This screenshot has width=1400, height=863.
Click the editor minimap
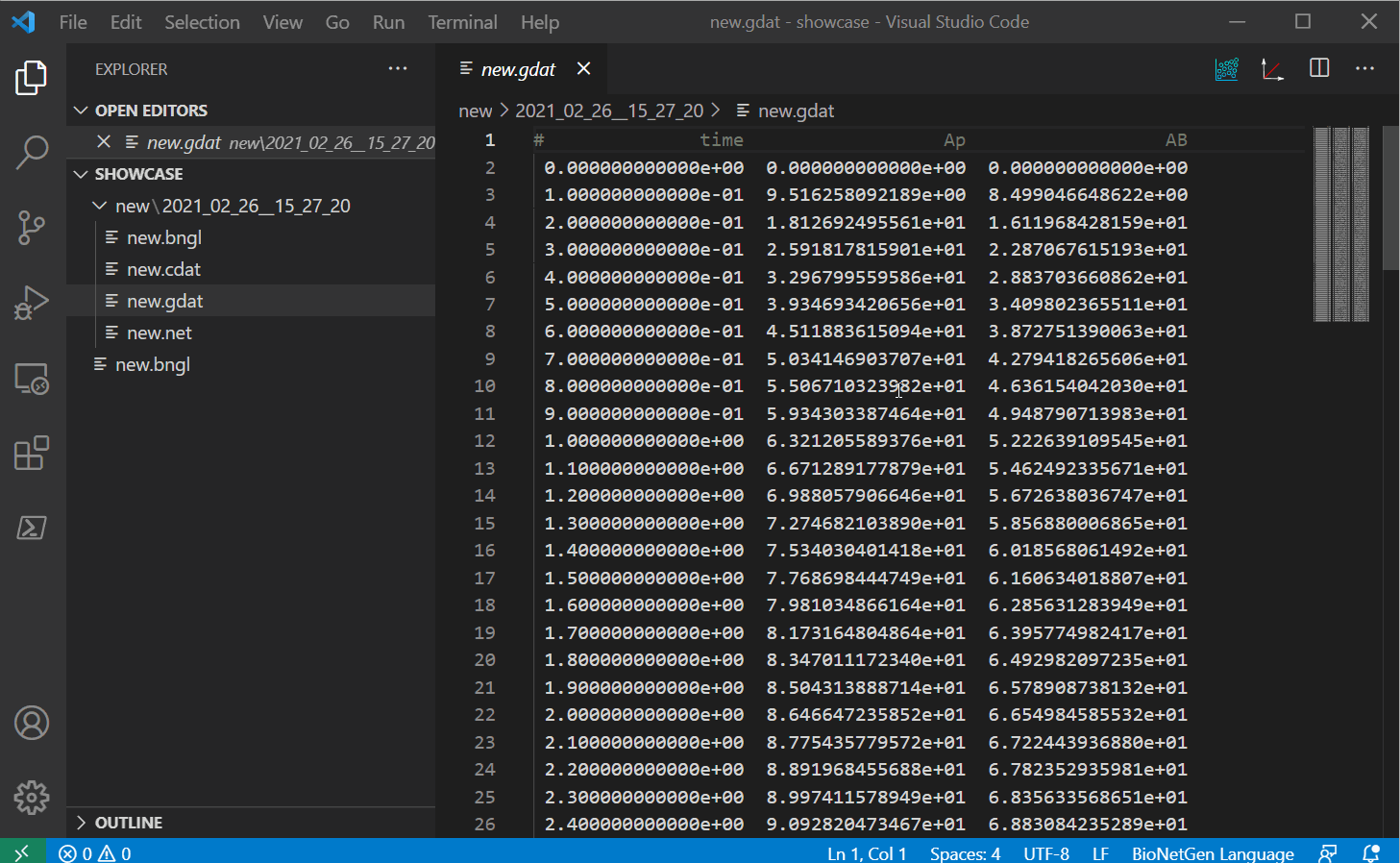pos(1341,224)
